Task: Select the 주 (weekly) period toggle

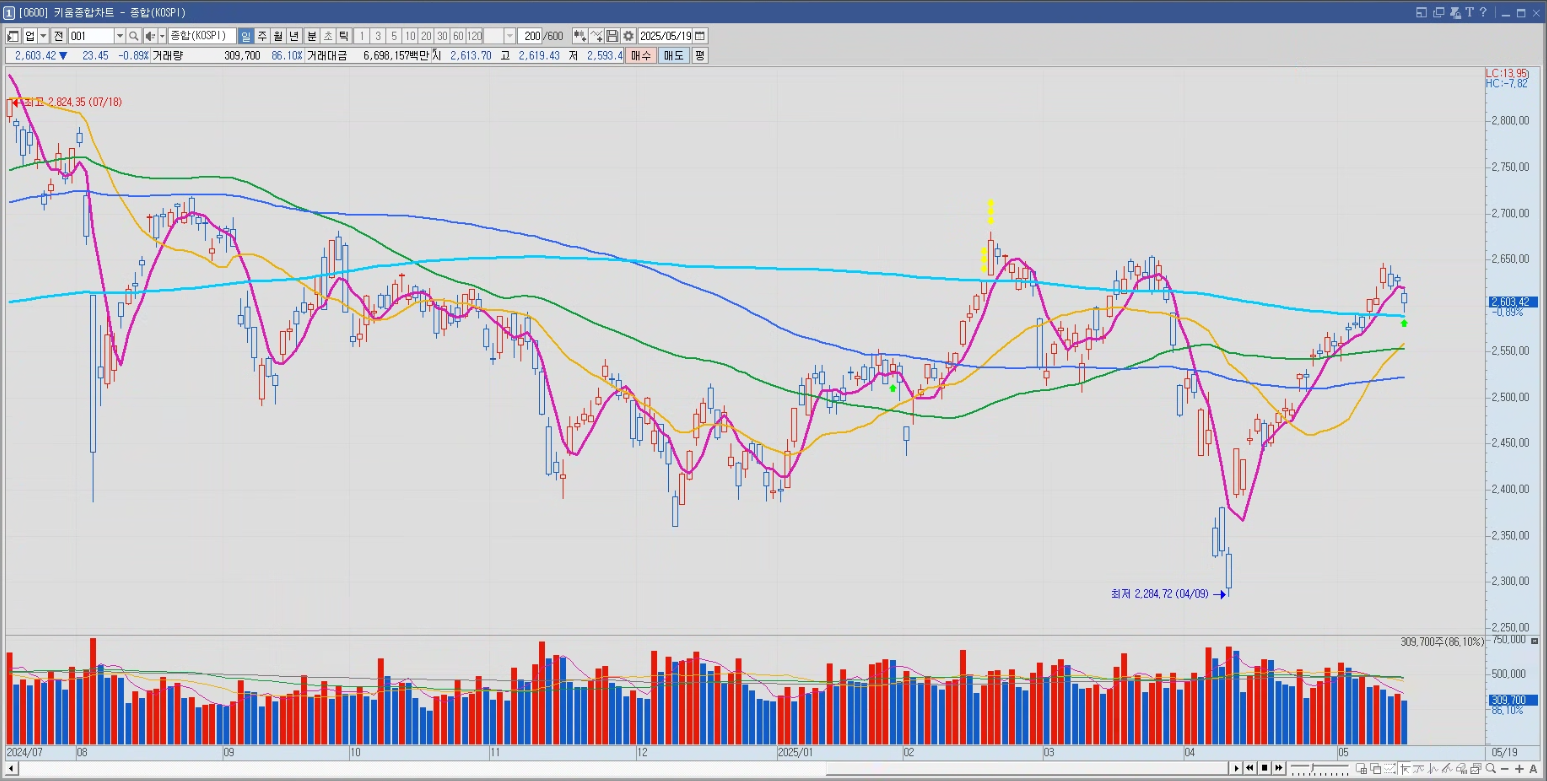Action: pyautogui.click(x=263, y=36)
